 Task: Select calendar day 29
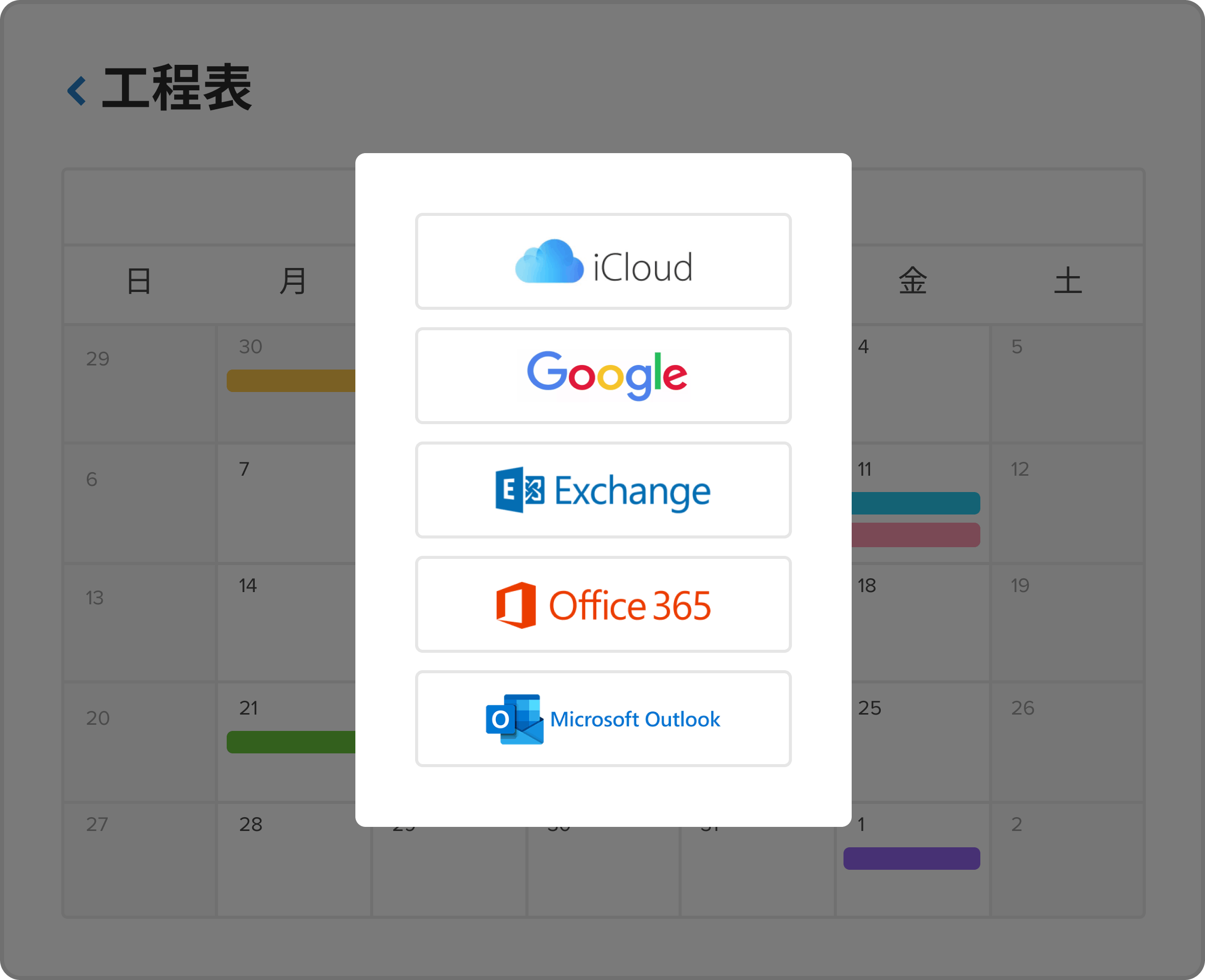click(98, 358)
